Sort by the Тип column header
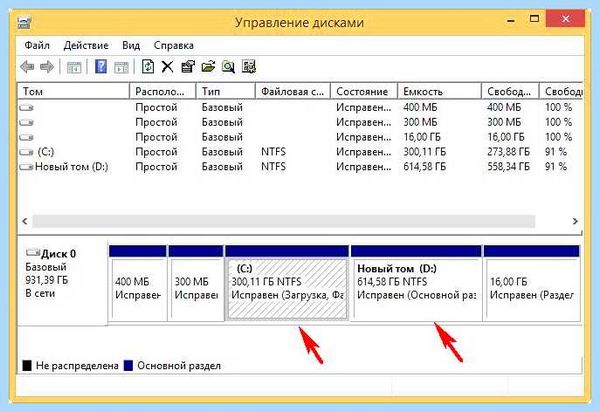The image size is (600, 412). (x=226, y=91)
